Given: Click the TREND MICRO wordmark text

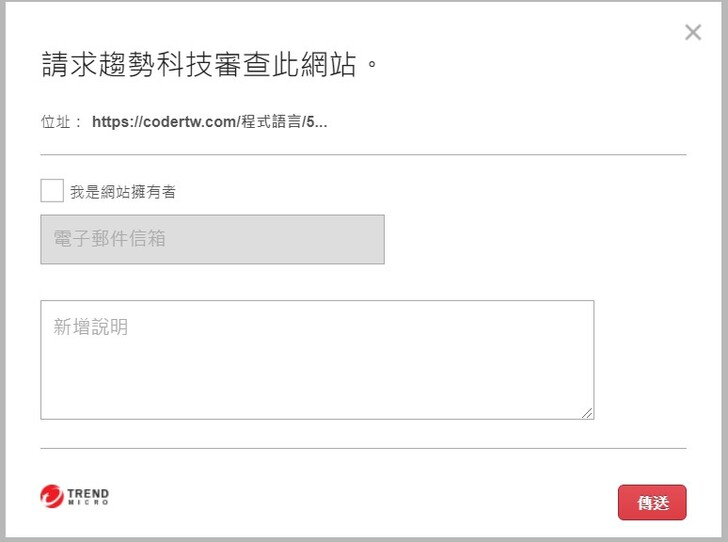Looking at the screenshot, I should [88, 493].
